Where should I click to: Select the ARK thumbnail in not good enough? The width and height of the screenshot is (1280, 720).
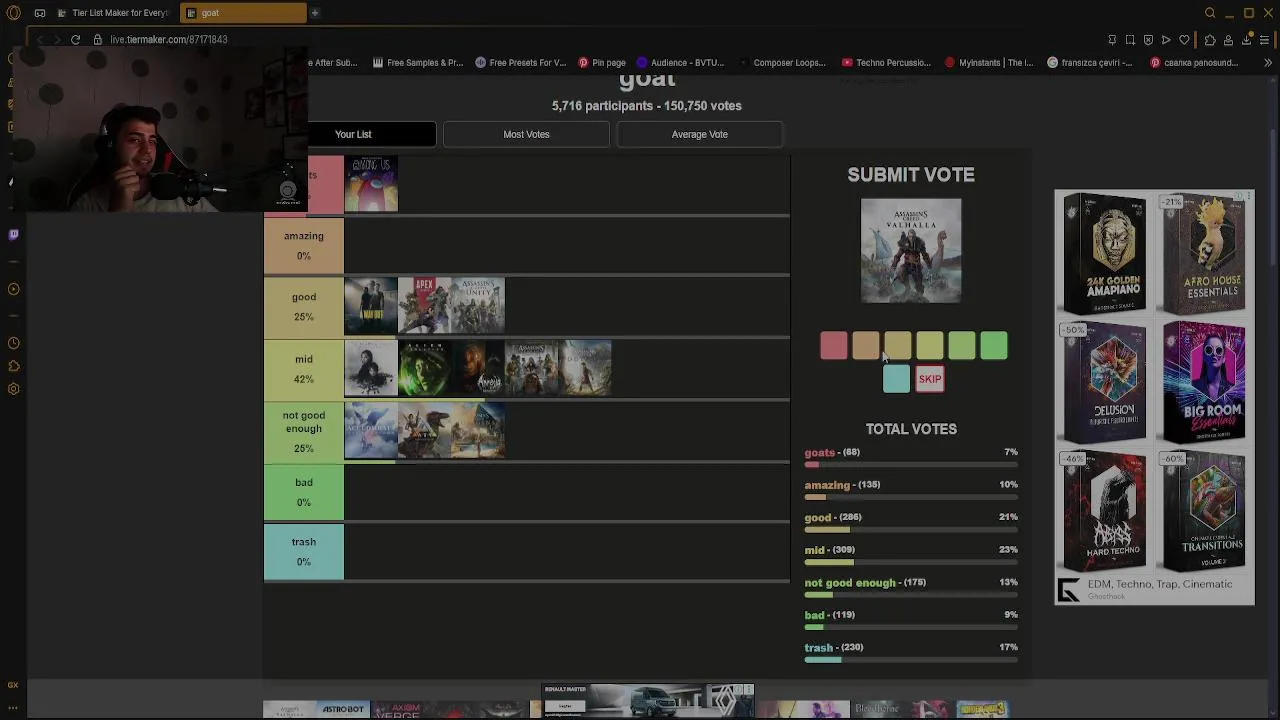(425, 430)
